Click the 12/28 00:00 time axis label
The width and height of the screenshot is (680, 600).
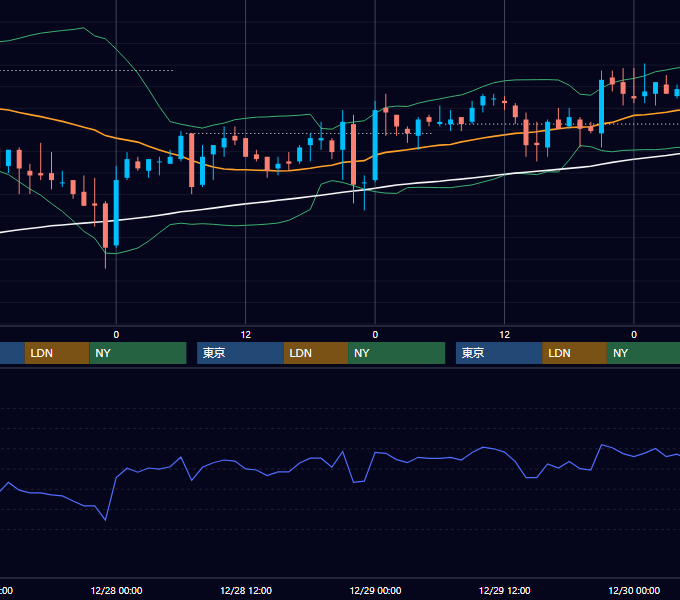[116, 590]
